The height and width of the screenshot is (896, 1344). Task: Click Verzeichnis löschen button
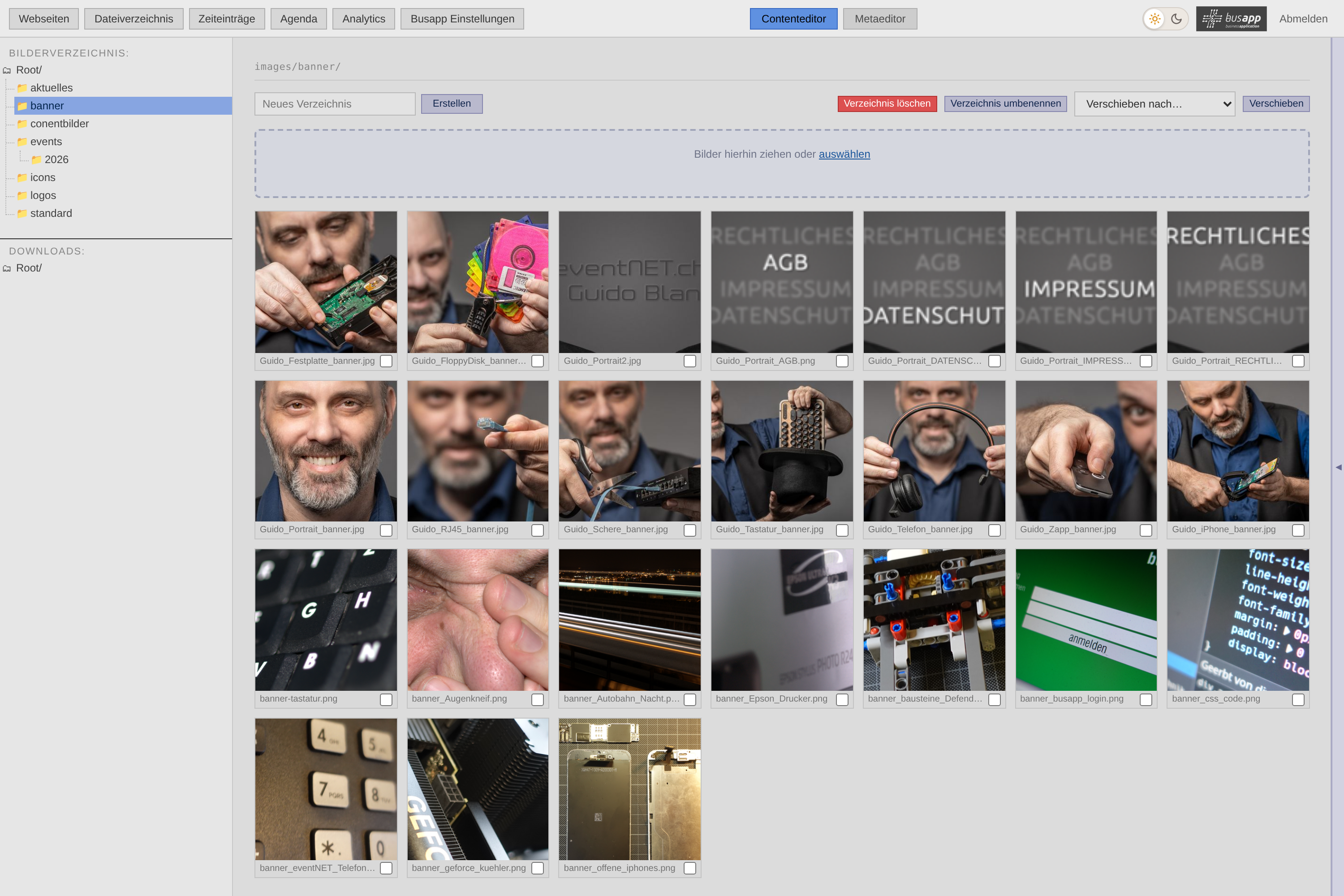click(887, 103)
